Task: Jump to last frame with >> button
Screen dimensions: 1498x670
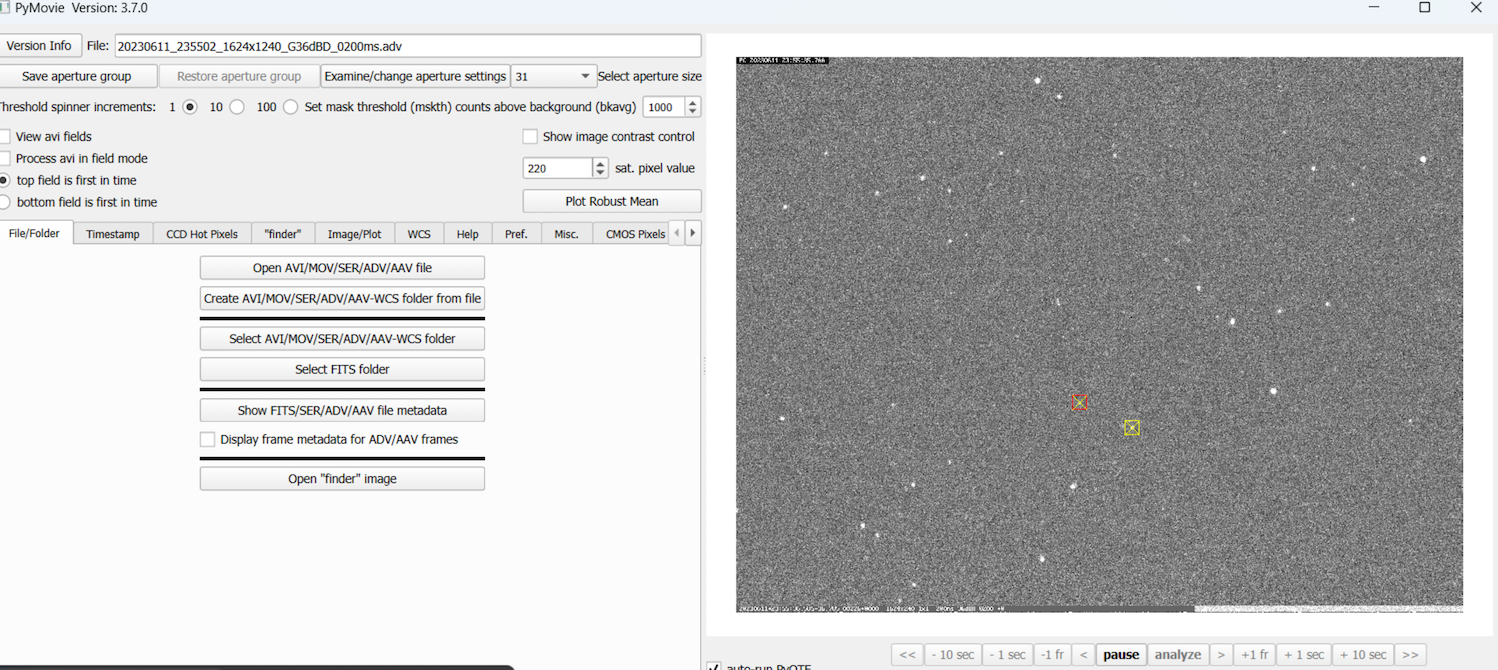Action: 1410,654
